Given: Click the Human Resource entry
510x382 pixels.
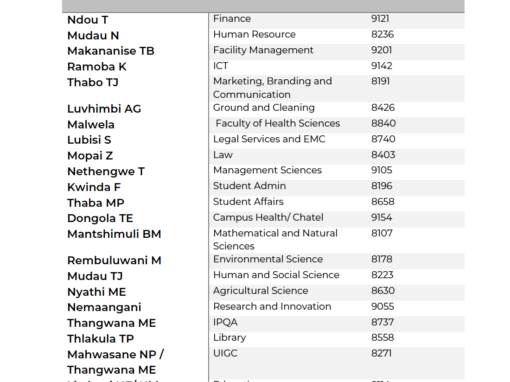Looking at the screenshot, I should (254, 34).
